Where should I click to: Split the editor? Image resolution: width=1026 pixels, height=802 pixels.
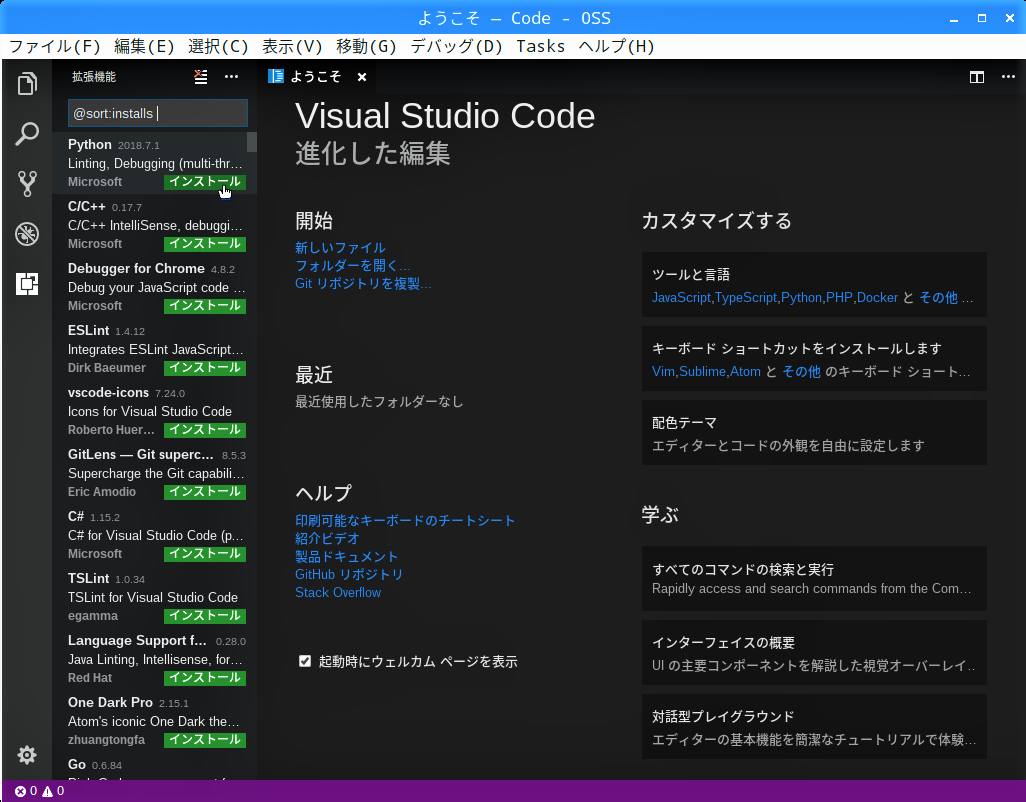point(977,77)
